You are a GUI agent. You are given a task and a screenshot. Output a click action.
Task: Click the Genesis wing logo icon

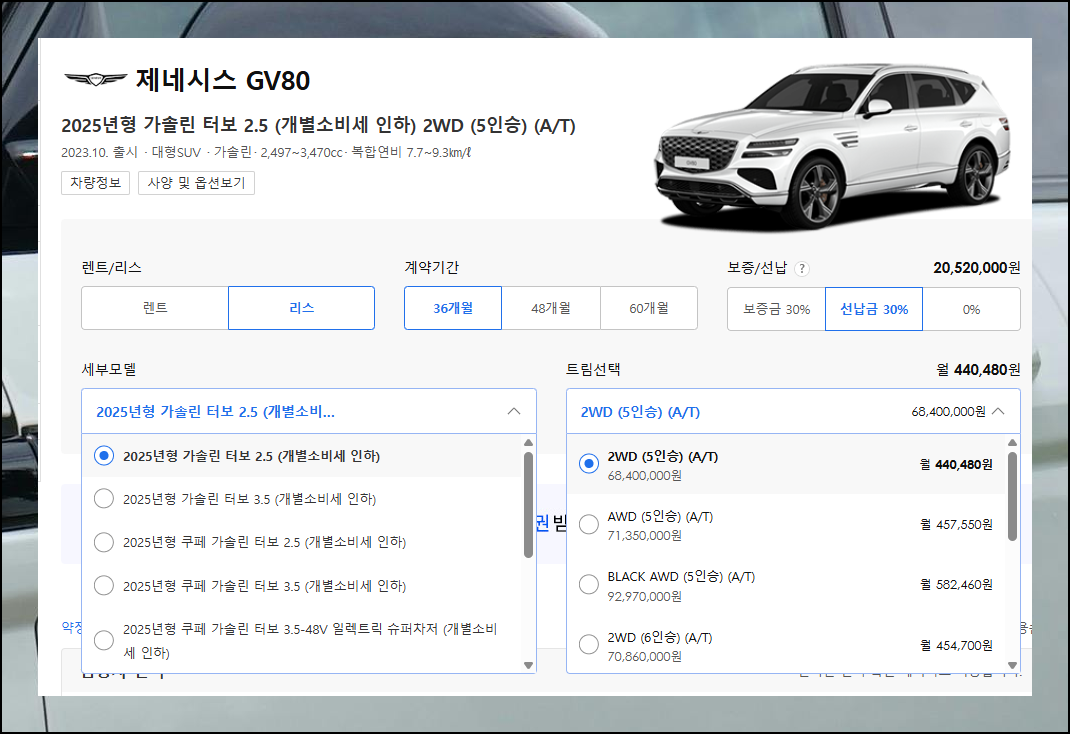click(96, 79)
